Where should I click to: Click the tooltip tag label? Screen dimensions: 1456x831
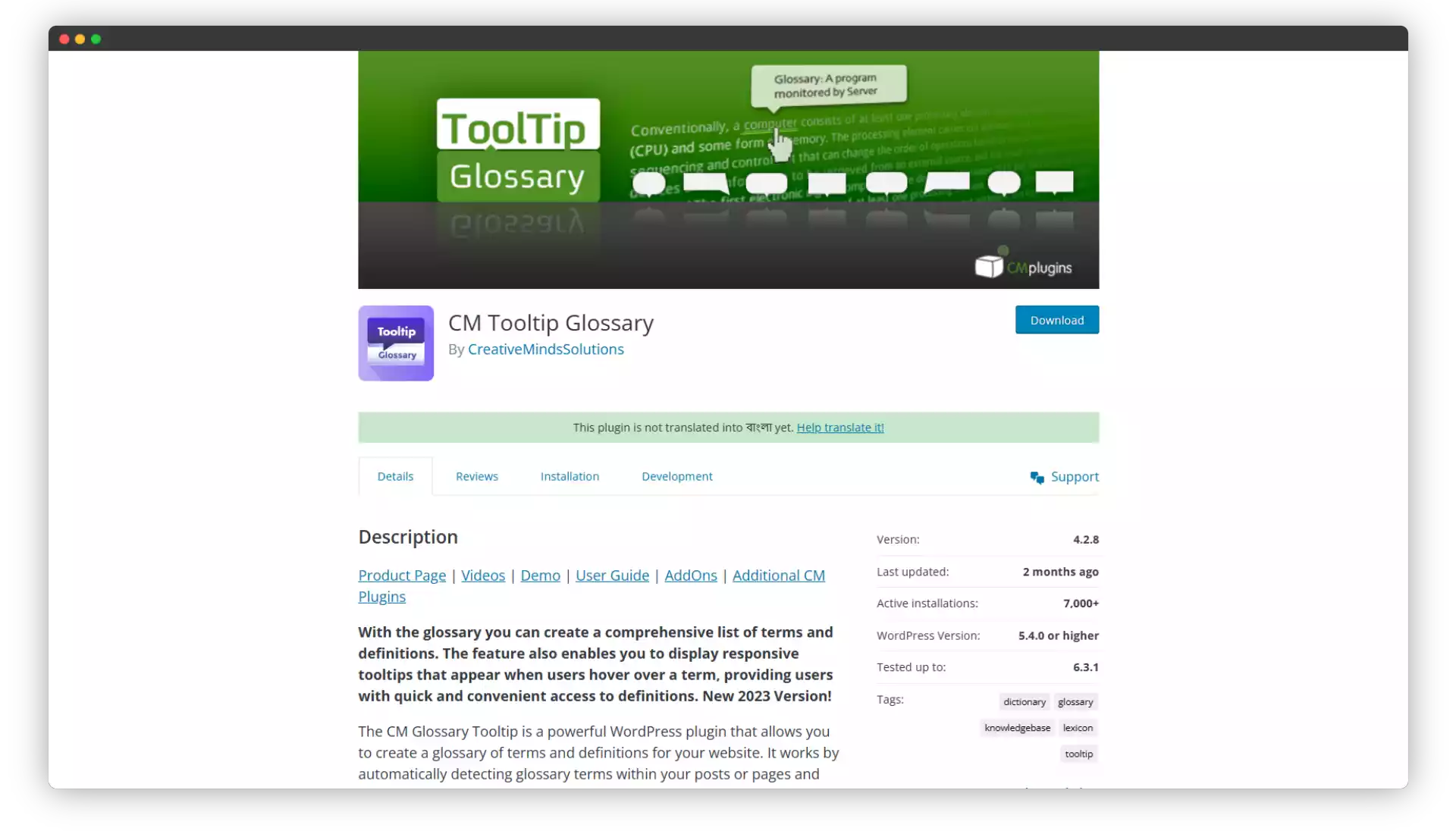pos(1078,753)
